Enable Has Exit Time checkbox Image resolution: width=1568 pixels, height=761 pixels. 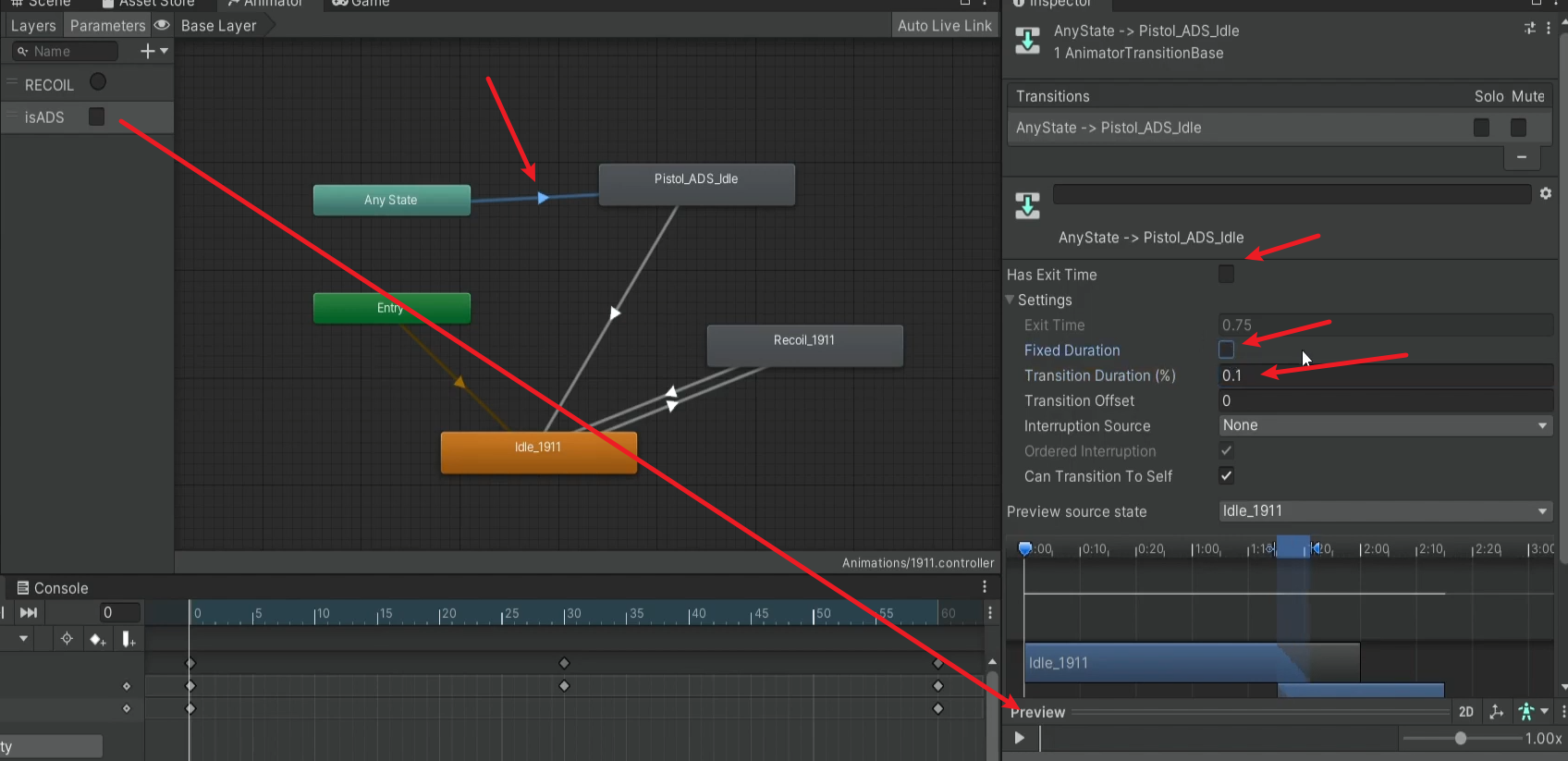point(1226,274)
